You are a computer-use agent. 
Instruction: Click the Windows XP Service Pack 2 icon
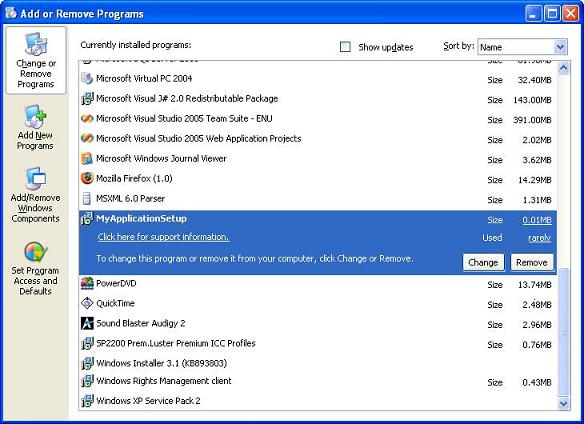(x=87, y=401)
